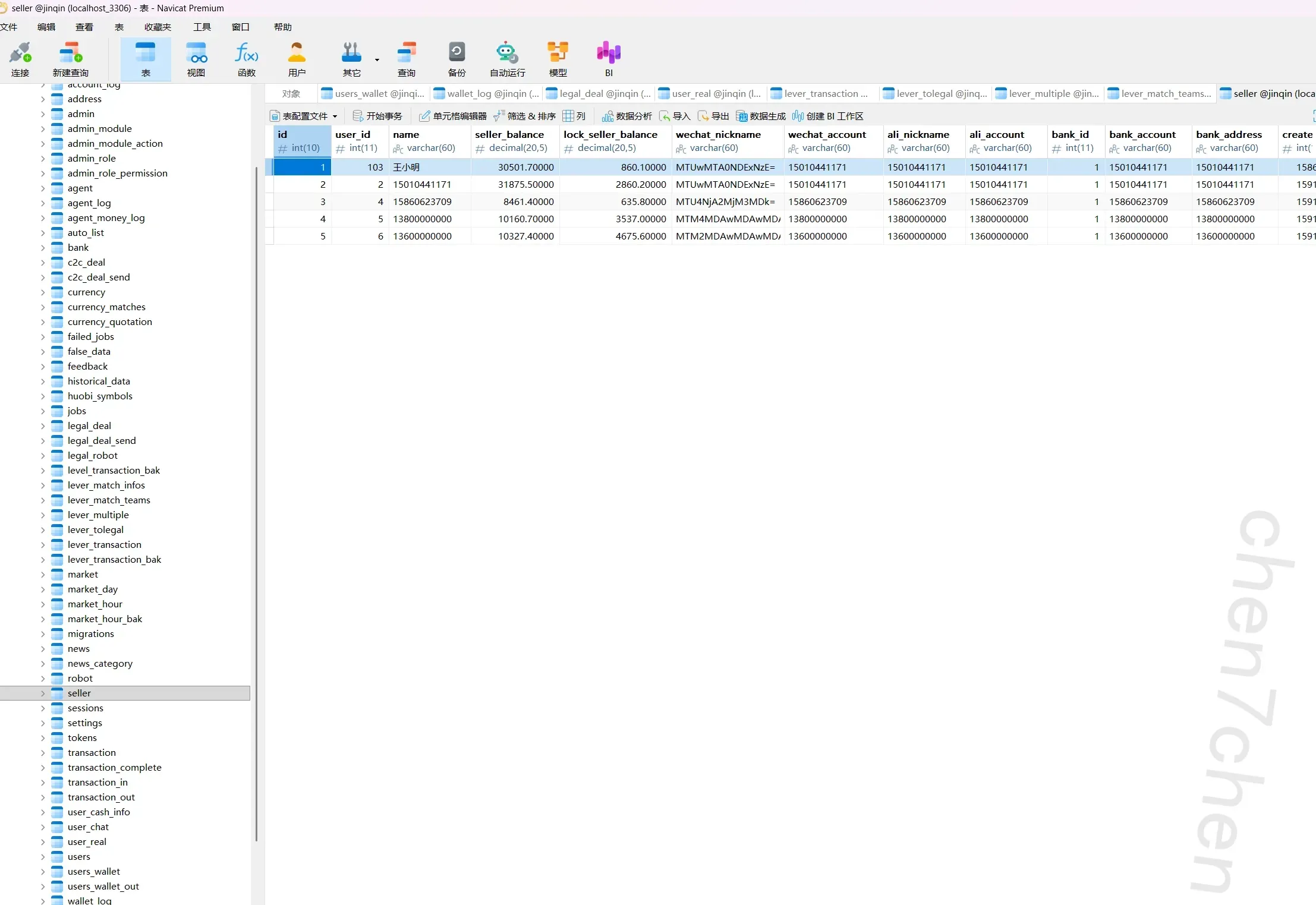Expand the feedback table node
This screenshot has width=1316, height=905.
point(43,366)
